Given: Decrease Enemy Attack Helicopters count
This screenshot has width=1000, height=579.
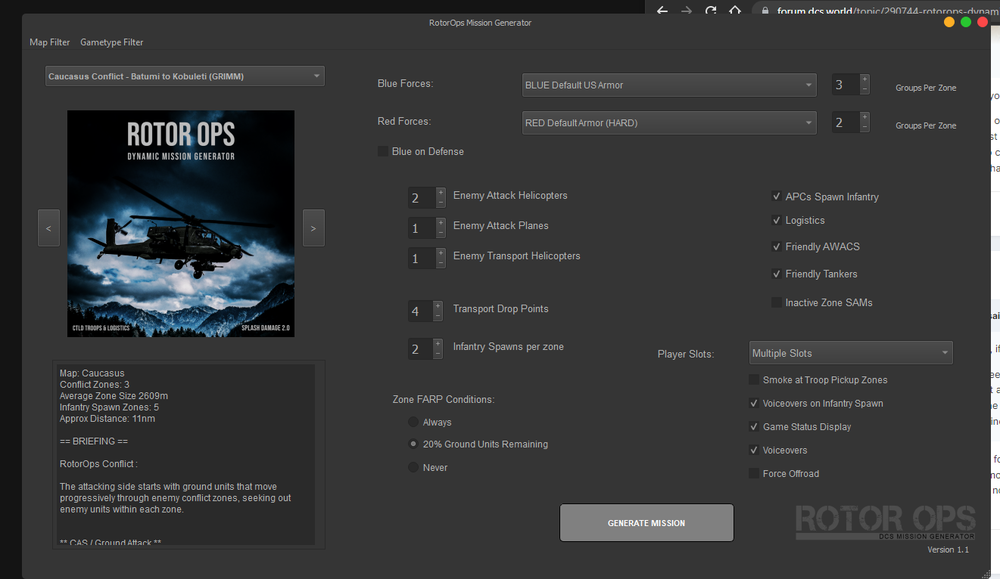Looking at the screenshot, I should 441,203.
